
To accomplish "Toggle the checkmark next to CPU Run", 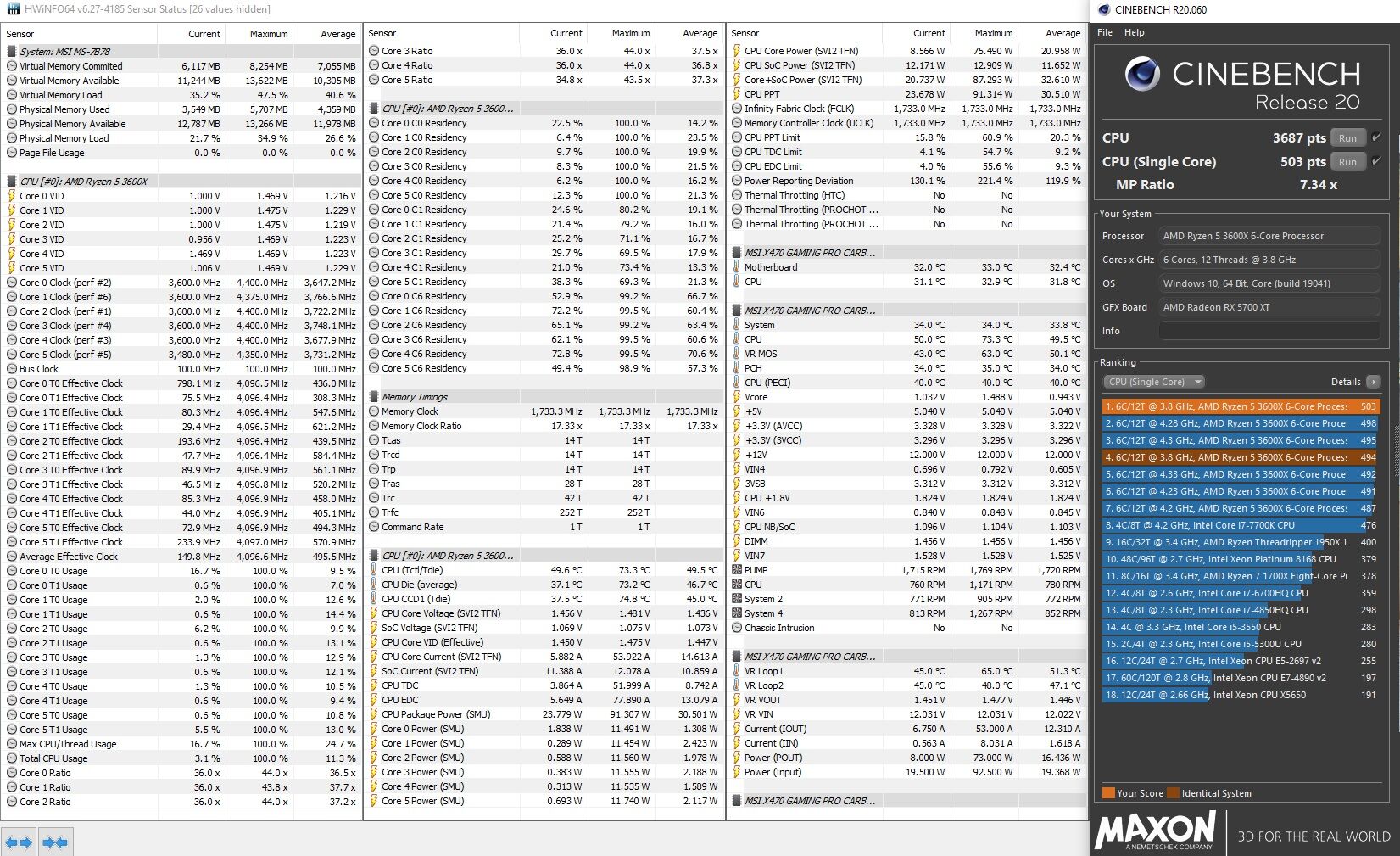I will click(1376, 137).
